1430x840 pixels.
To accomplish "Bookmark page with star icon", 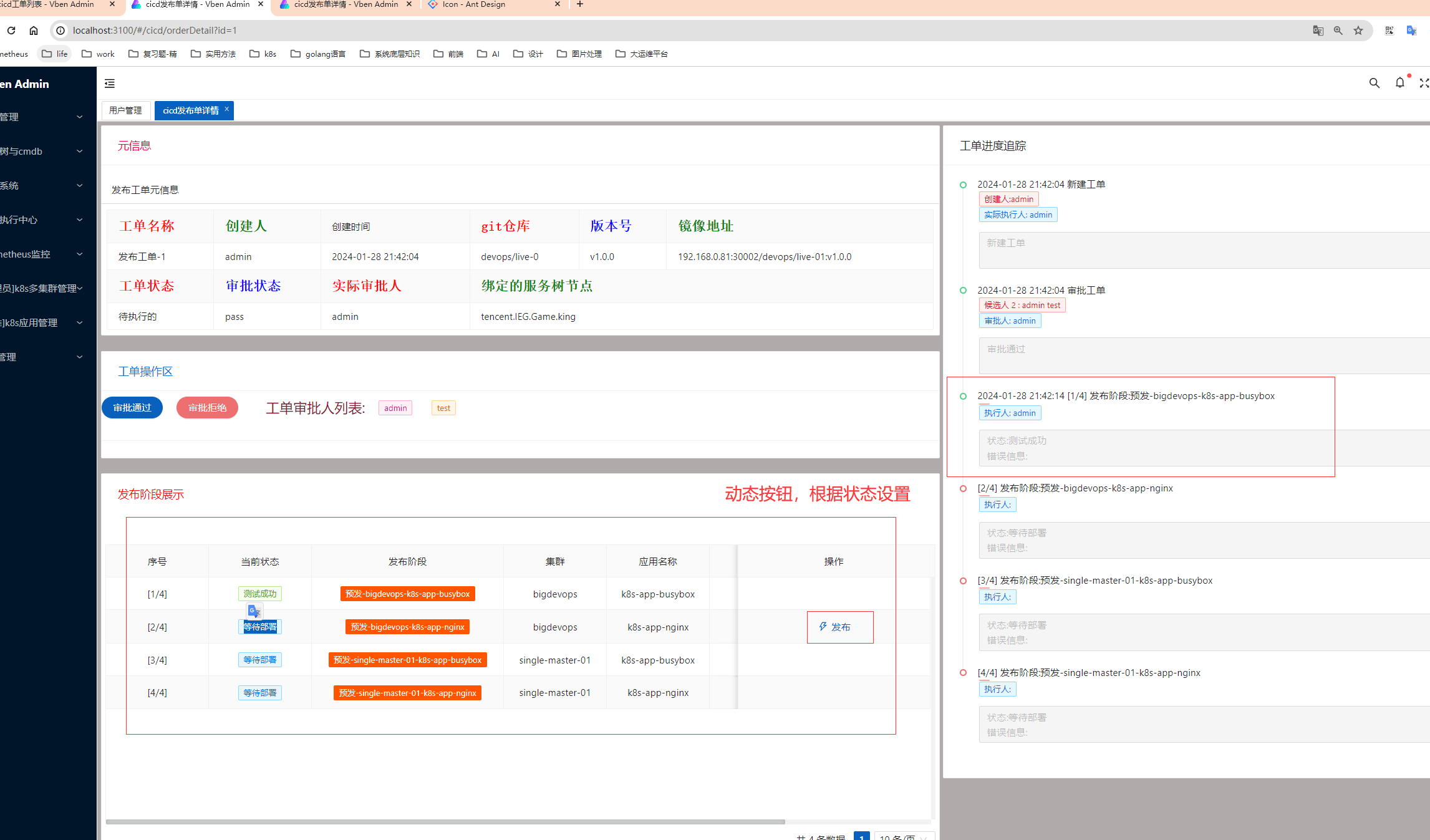I will coord(1358,31).
